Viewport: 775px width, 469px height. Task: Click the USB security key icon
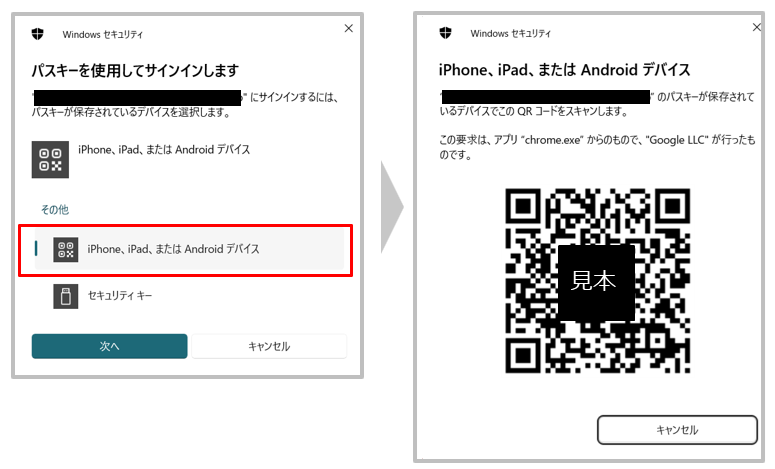point(66,297)
